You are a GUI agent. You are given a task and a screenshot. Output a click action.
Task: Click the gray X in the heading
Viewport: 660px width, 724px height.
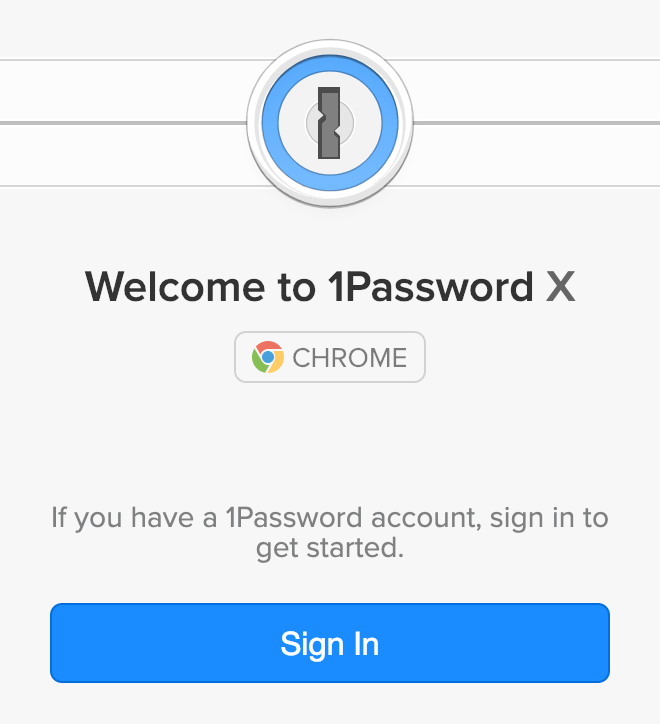[561, 287]
